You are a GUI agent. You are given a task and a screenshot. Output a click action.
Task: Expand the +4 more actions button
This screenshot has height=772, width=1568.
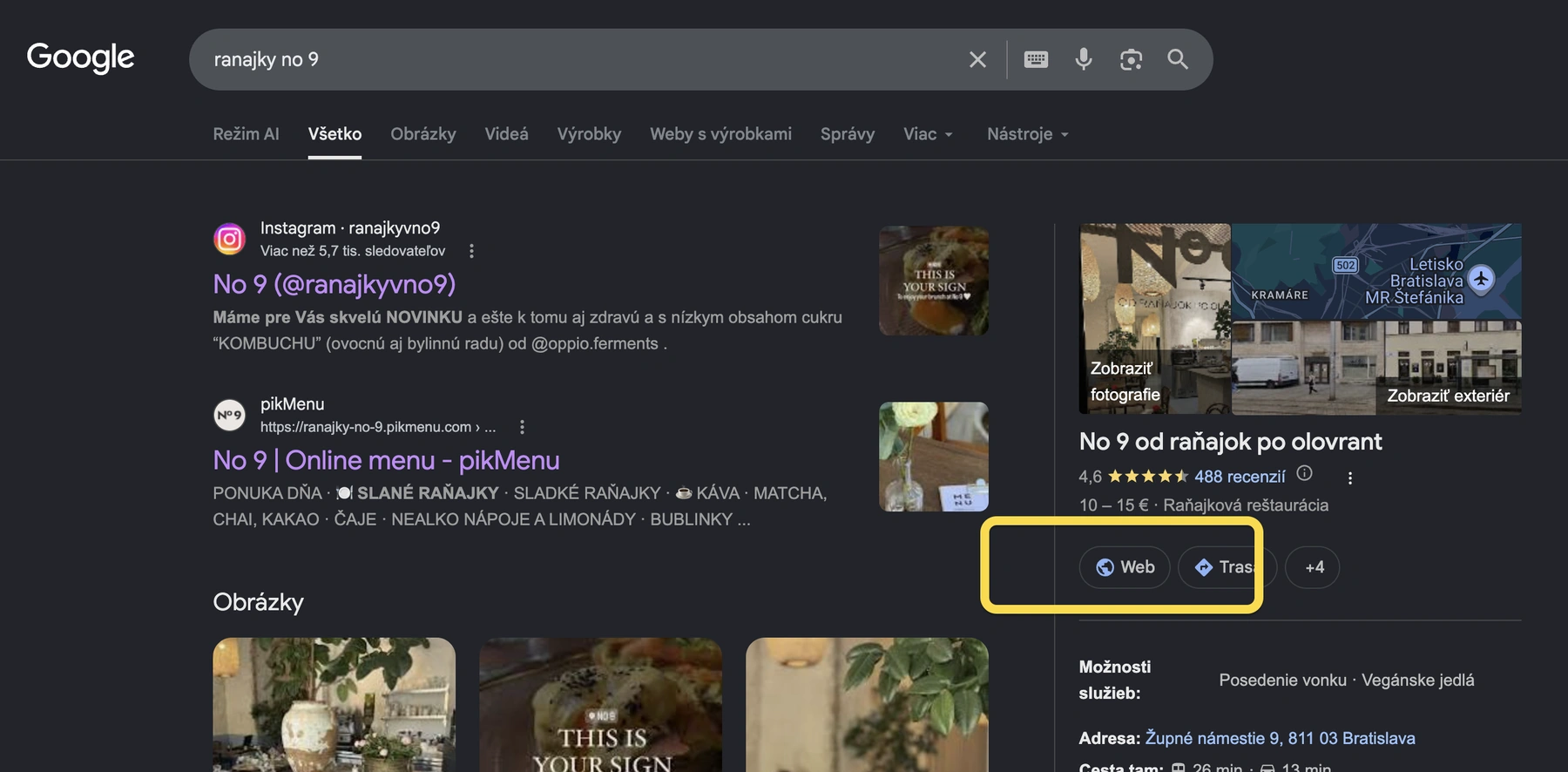1313,567
